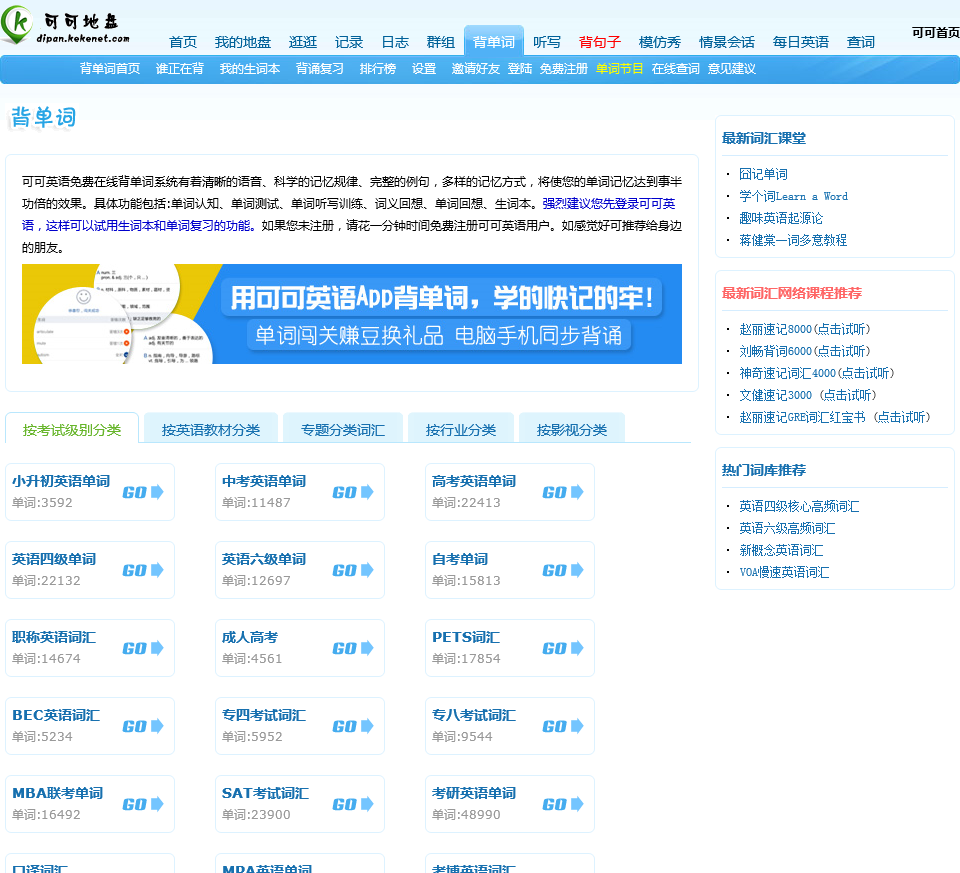This screenshot has width=960, height=873.
Task: Switch to the 专题分类词汇 tab
Action: click(343, 428)
